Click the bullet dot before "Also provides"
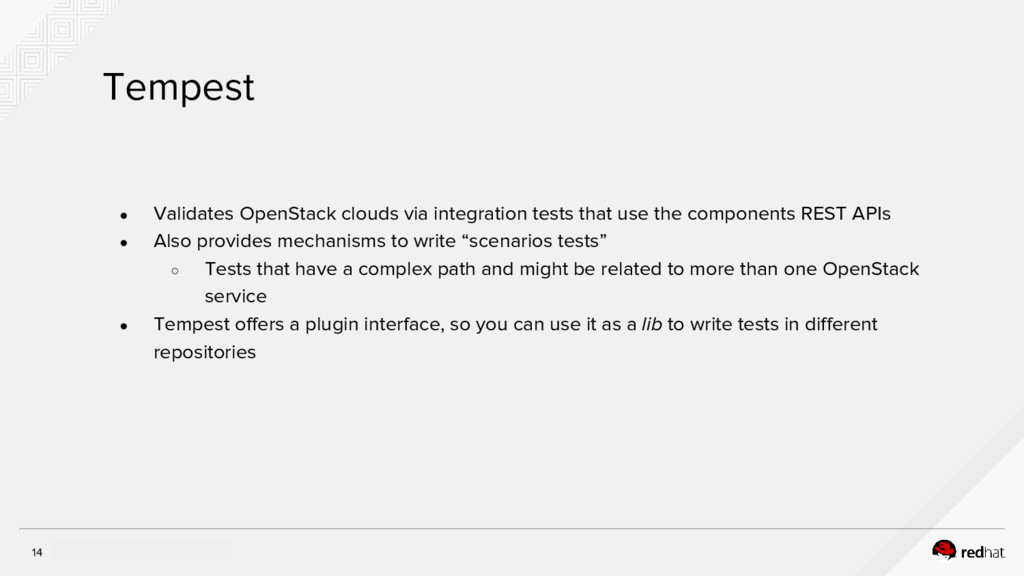The image size is (1024, 576). [125, 242]
